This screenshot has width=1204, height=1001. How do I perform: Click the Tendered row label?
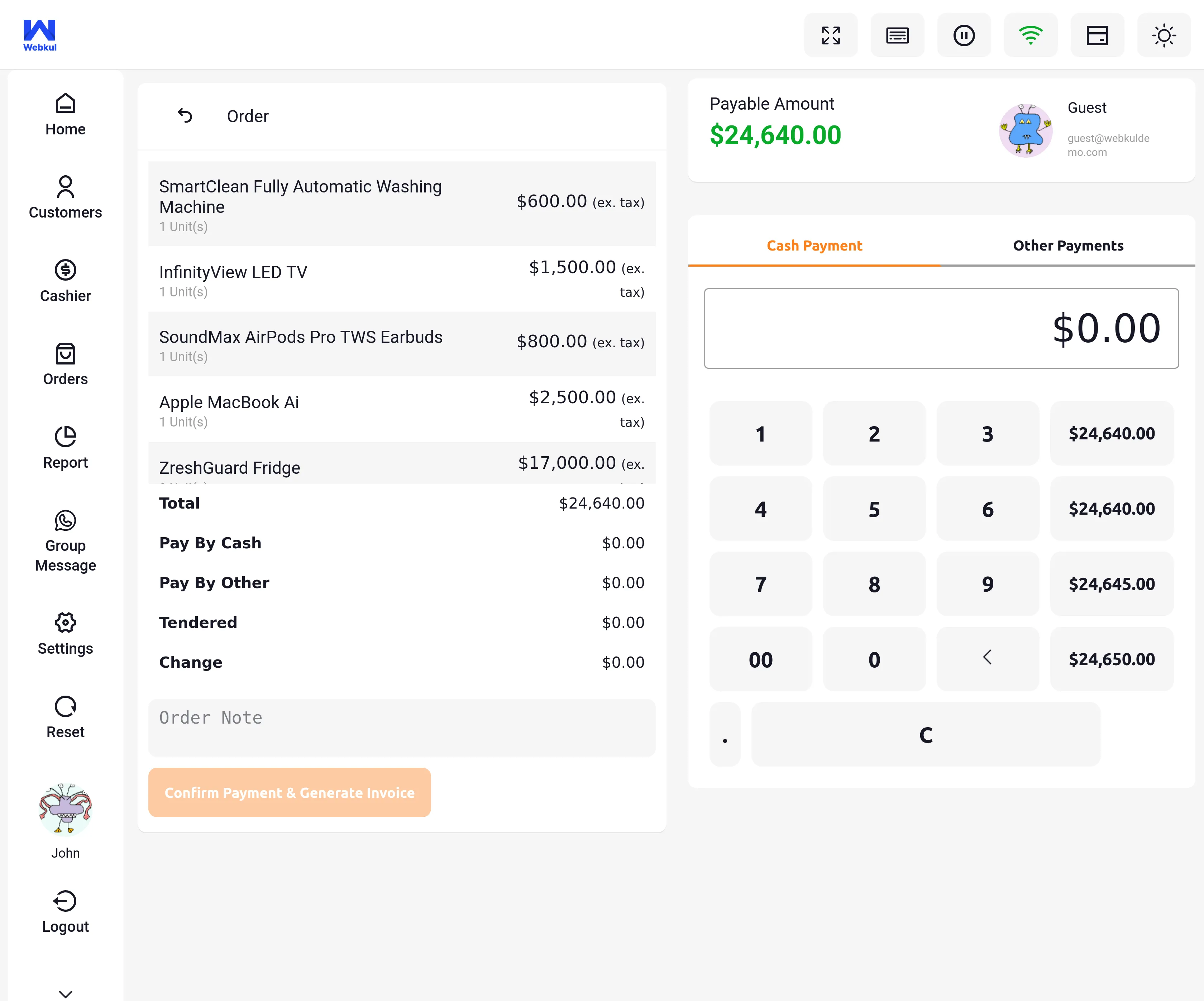tap(199, 623)
